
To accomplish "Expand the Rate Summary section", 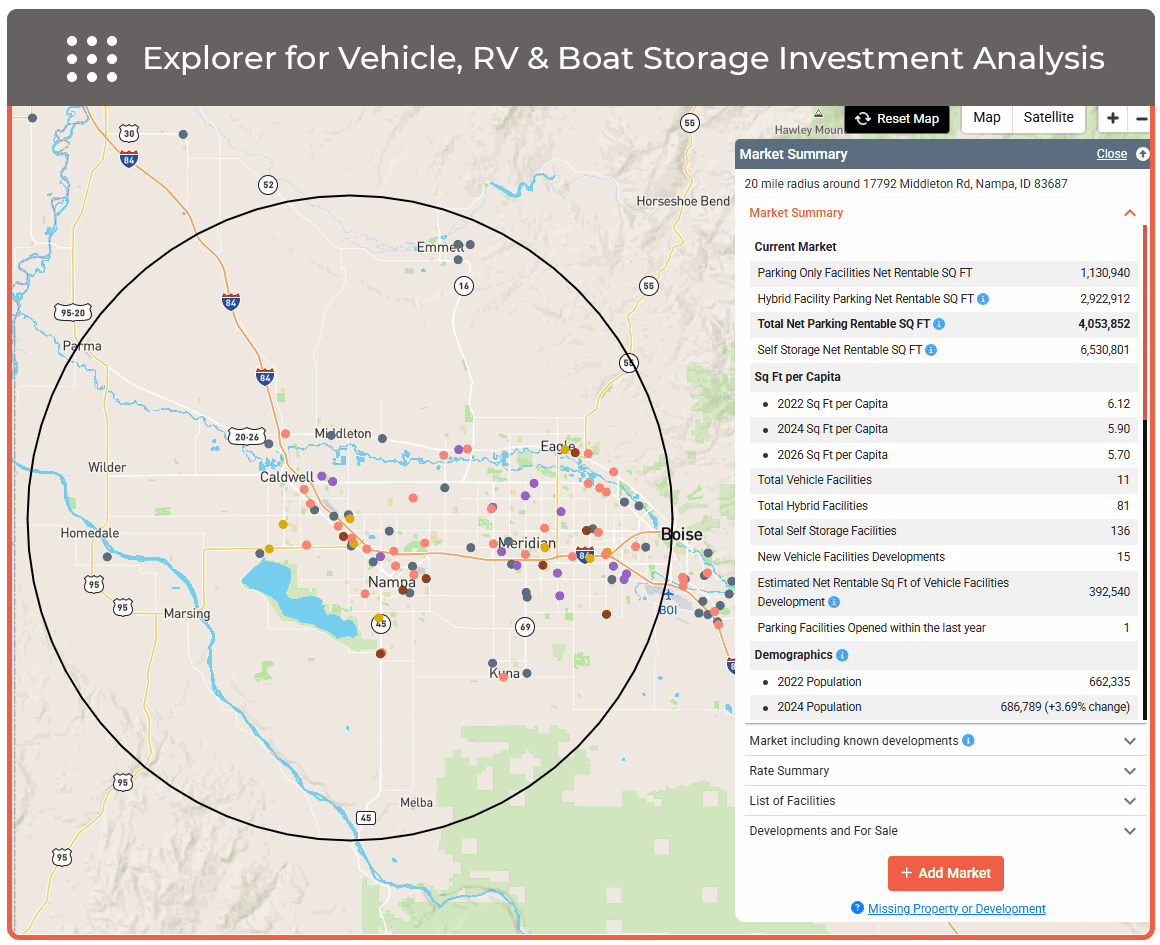I will pyautogui.click(x=1130, y=771).
